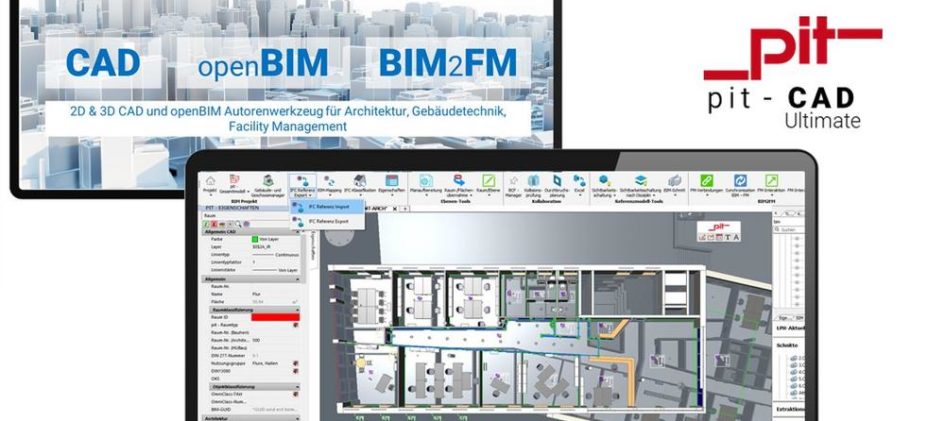Click the FM-Verbindungen green icon
This screenshot has height=421, width=945.
coord(707,180)
